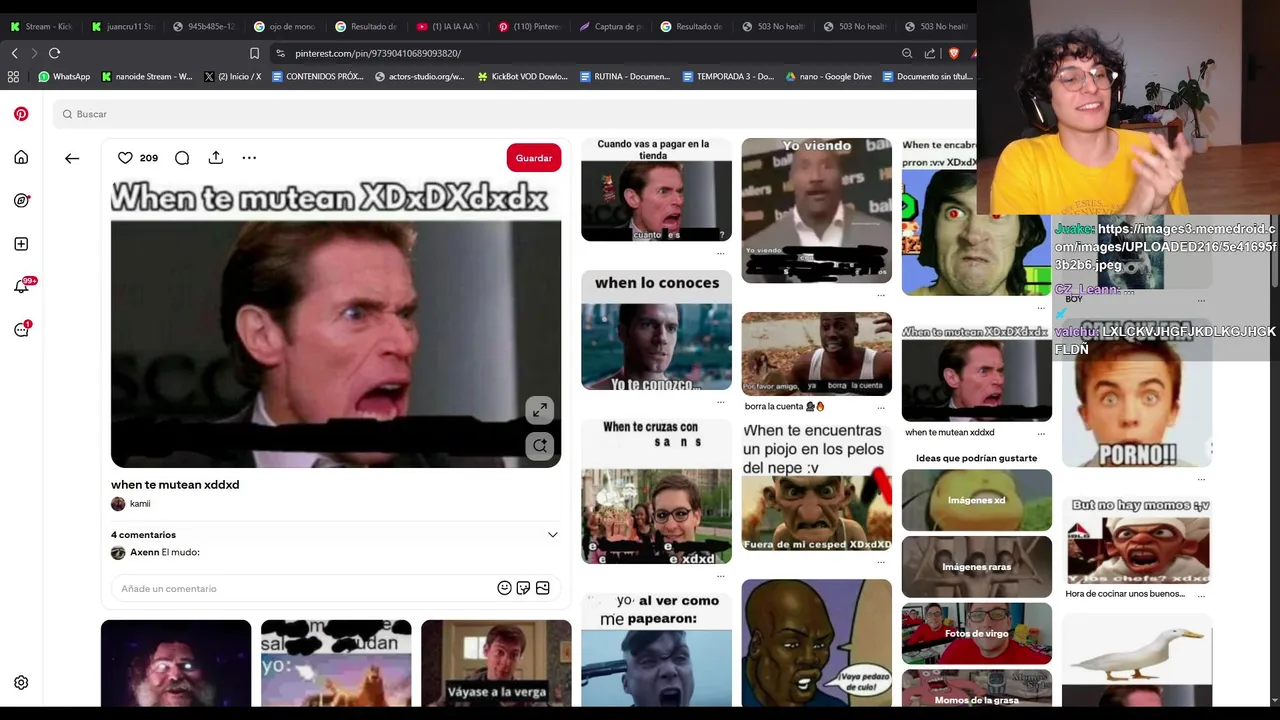This screenshot has width=1280, height=720.
Task: Collapse the 4 comentarios section chevron
Action: tap(552, 535)
